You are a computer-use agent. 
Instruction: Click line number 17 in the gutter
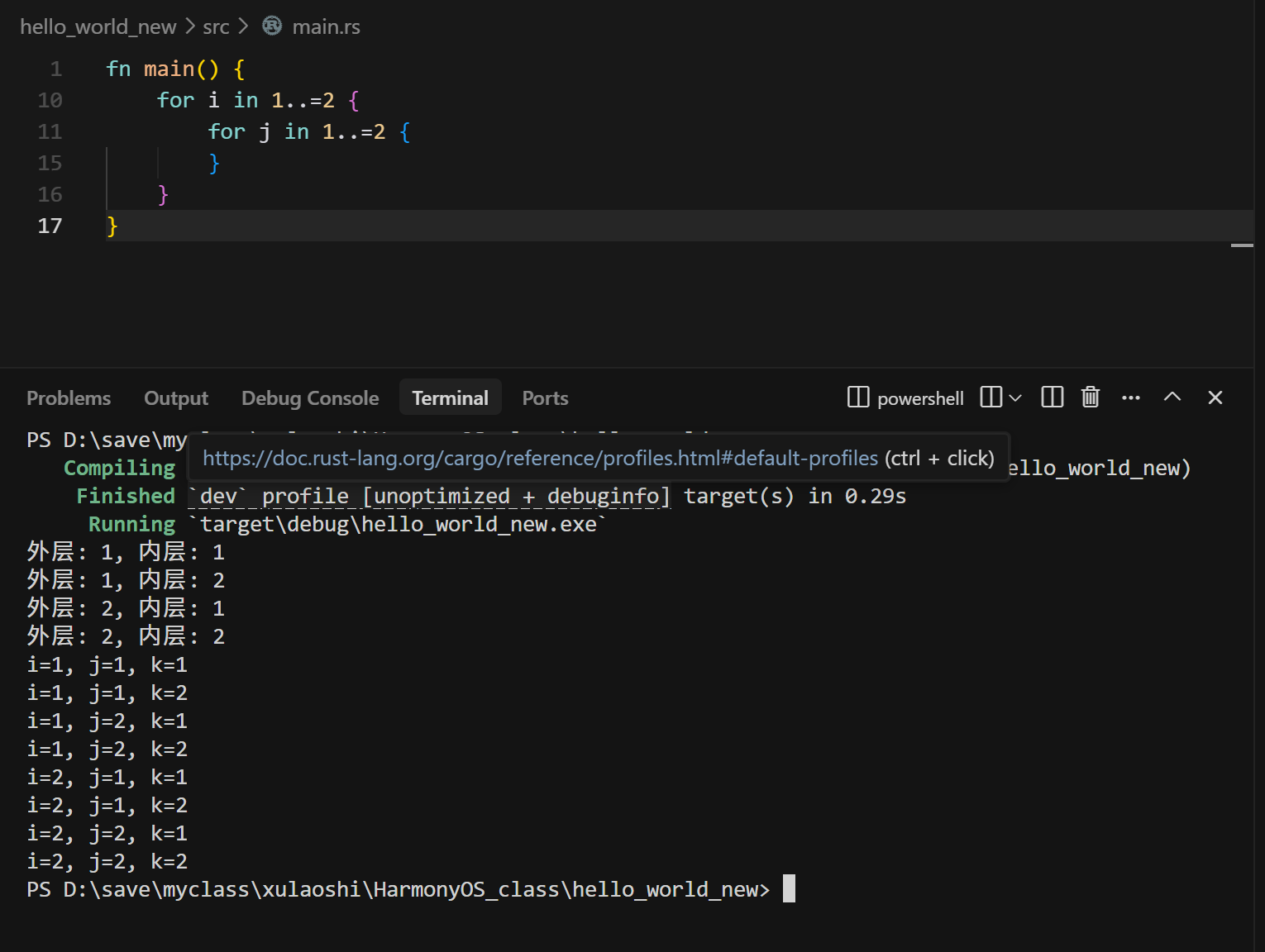tap(50, 226)
